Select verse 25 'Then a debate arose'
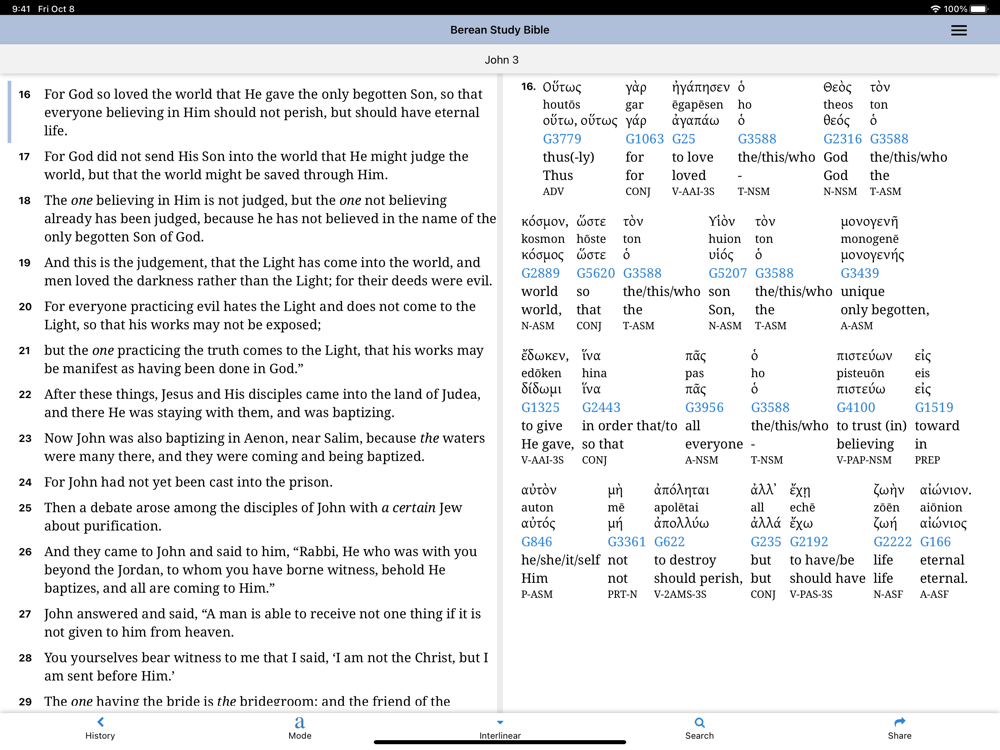Image resolution: width=1000 pixels, height=750 pixels. [253, 517]
